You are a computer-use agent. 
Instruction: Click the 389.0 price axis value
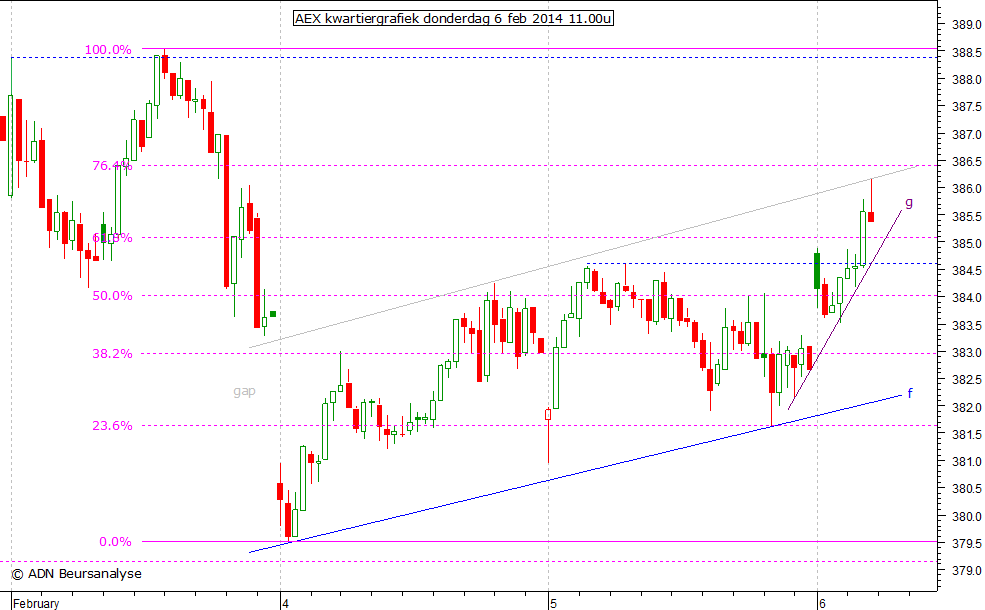tap(967, 25)
